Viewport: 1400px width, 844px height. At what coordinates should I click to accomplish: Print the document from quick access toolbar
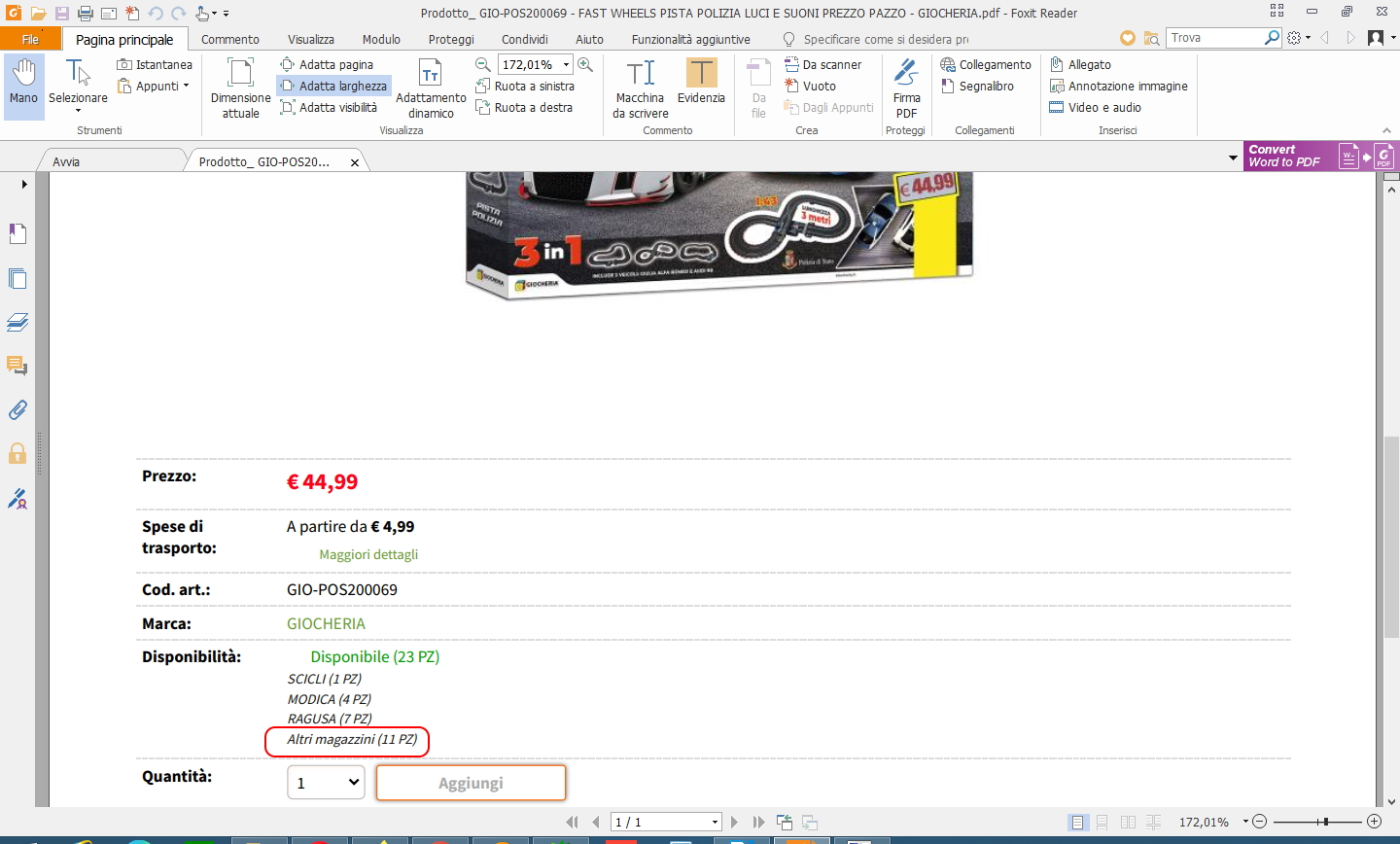click(86, 14)
